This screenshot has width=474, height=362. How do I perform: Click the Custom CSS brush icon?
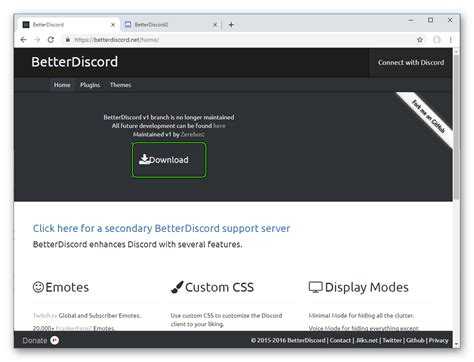click(177, 287)
